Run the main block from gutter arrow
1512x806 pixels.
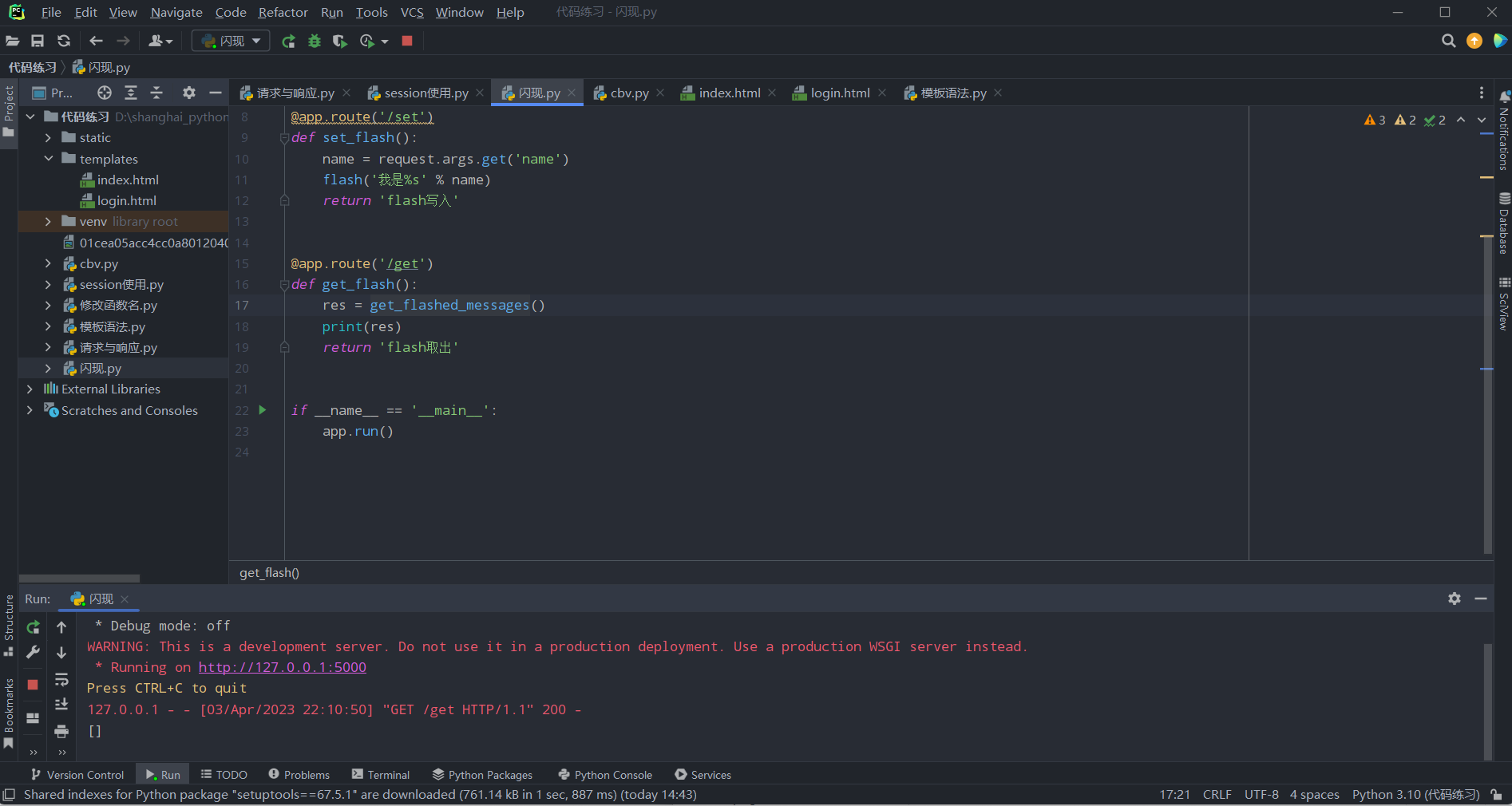coord(262,410)
